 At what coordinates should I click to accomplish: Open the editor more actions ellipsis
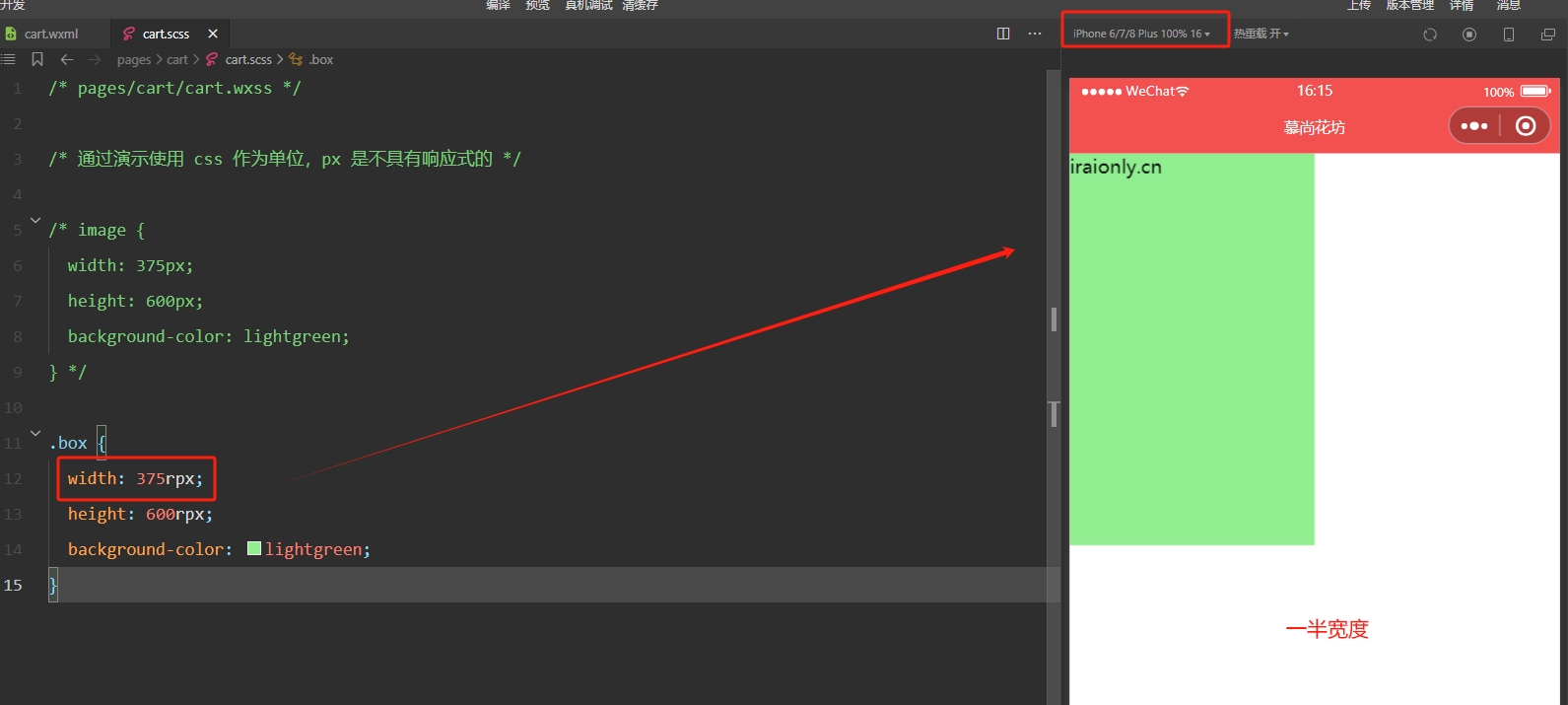[x=1034, y=34]
